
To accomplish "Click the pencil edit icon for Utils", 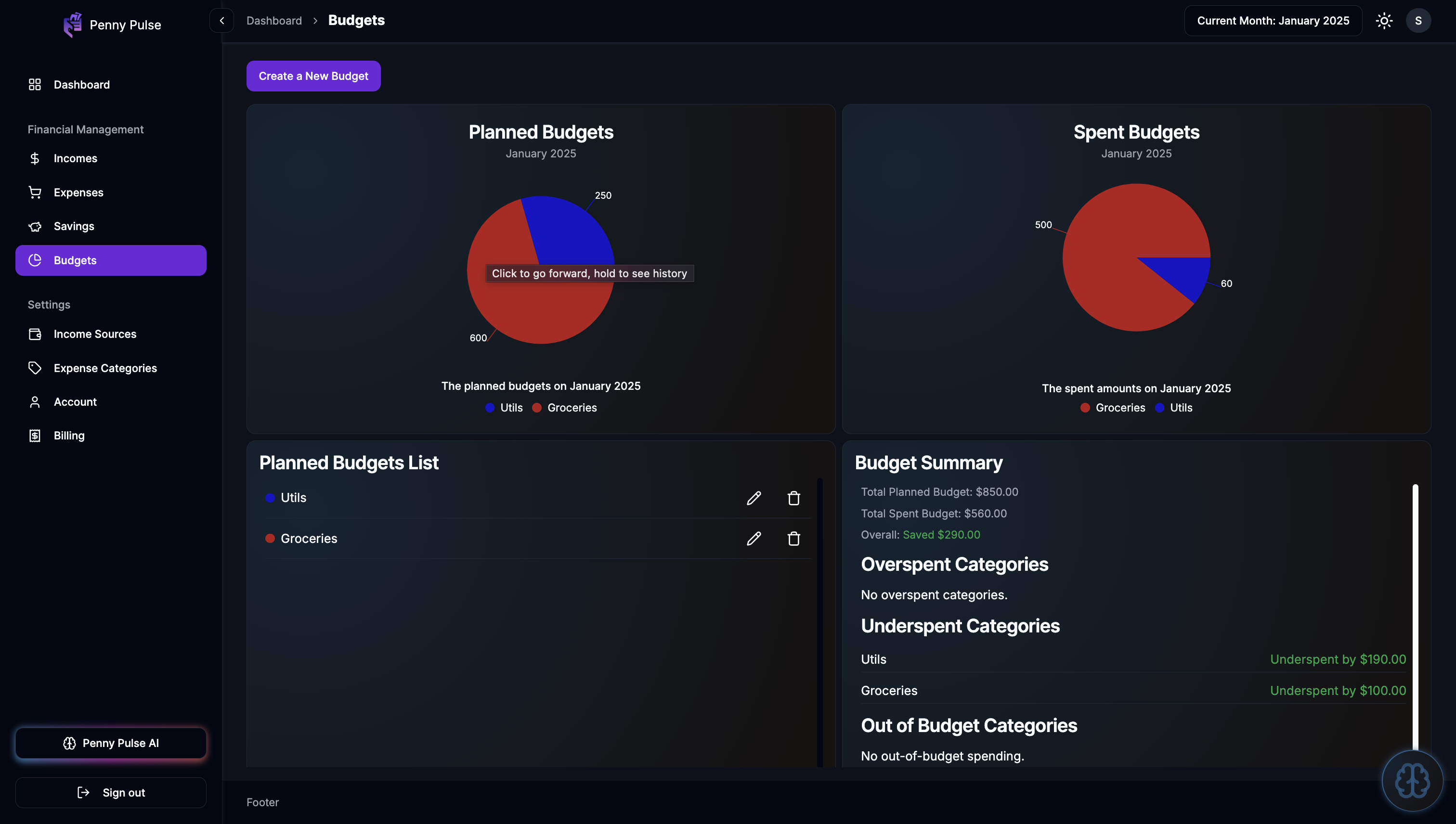I will 754,498.
